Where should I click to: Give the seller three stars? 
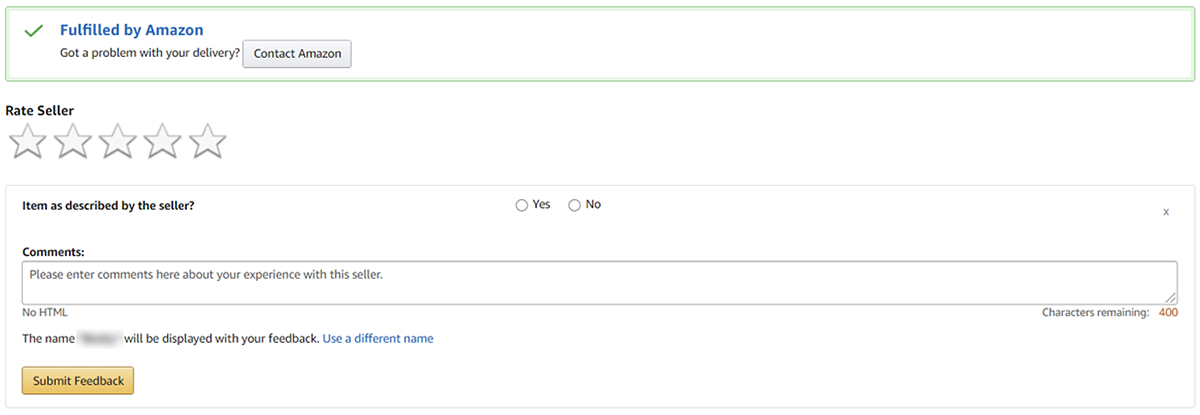pos(117,142)
